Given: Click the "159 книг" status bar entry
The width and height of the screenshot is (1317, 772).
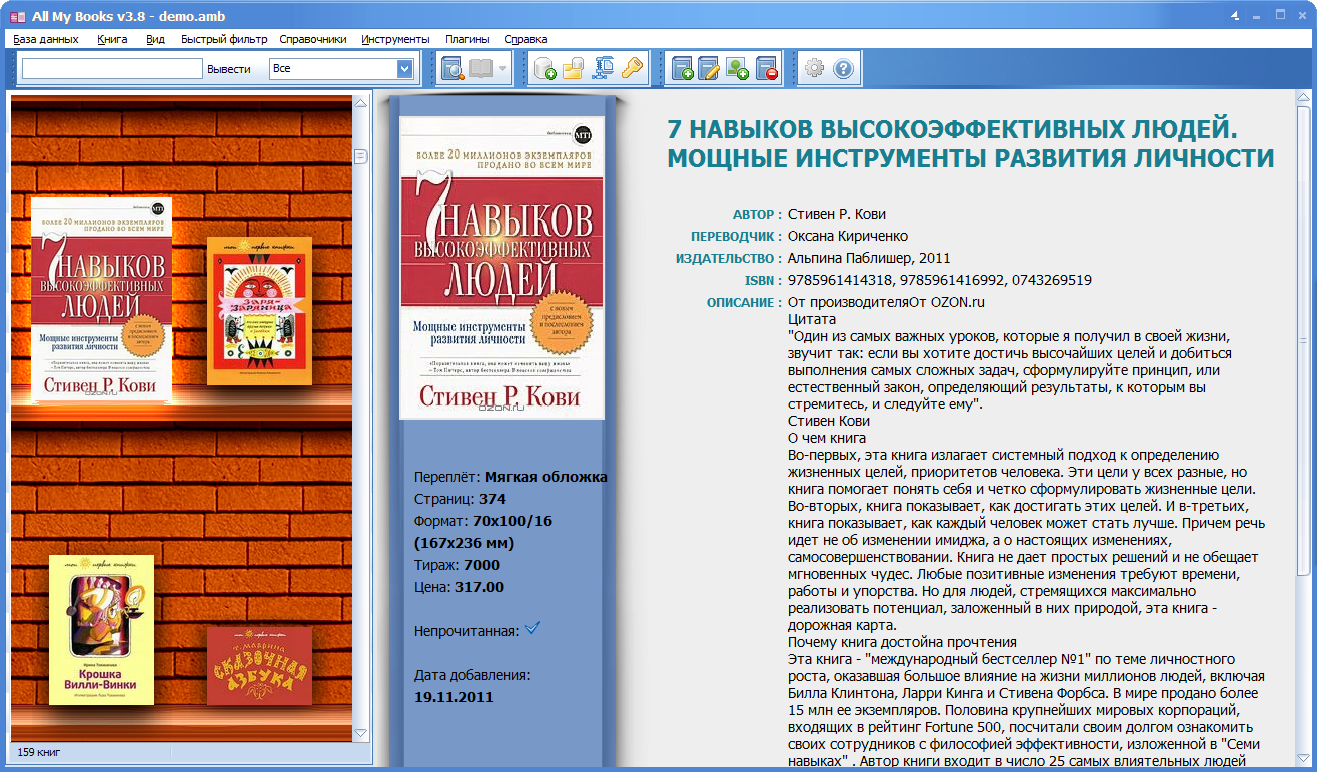Looking at the screenshot, I should coord(40,751).
